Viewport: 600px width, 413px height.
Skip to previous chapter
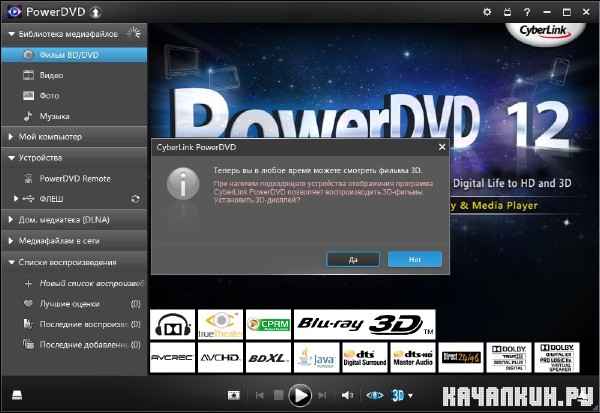[x=259, y=395]
